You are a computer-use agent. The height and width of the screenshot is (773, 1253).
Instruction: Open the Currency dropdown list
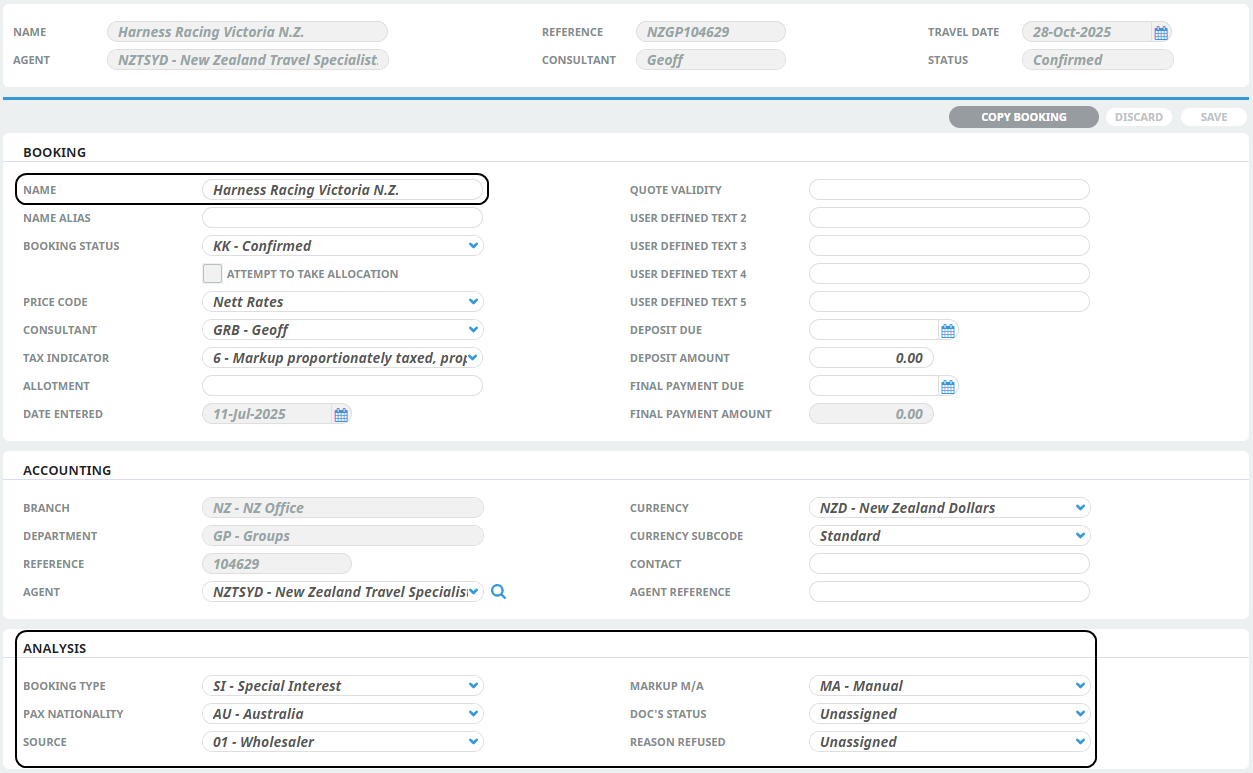click(x=948, y=508)
